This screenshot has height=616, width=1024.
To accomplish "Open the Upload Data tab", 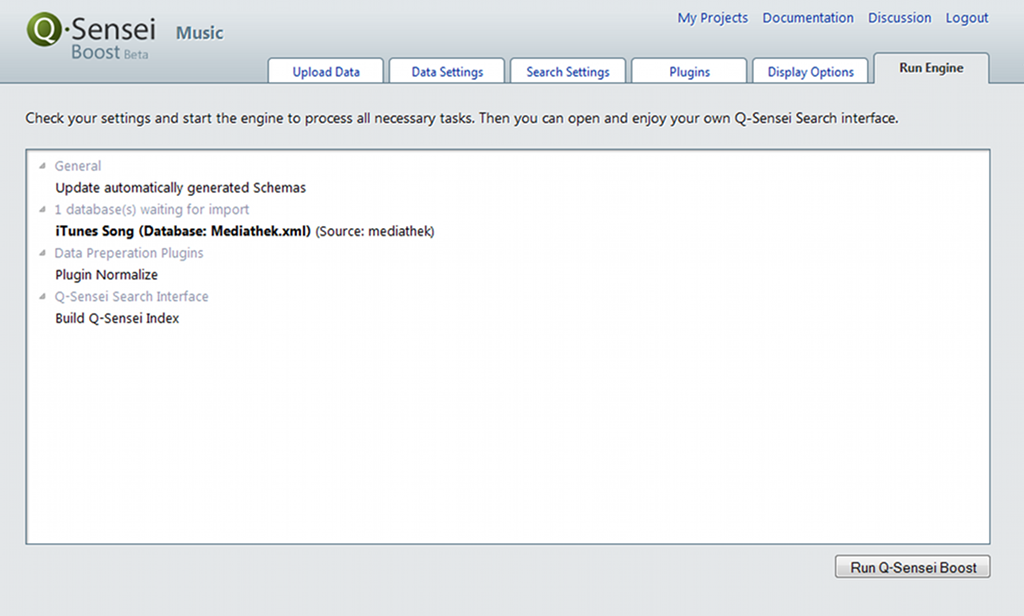I will [325, 71].
